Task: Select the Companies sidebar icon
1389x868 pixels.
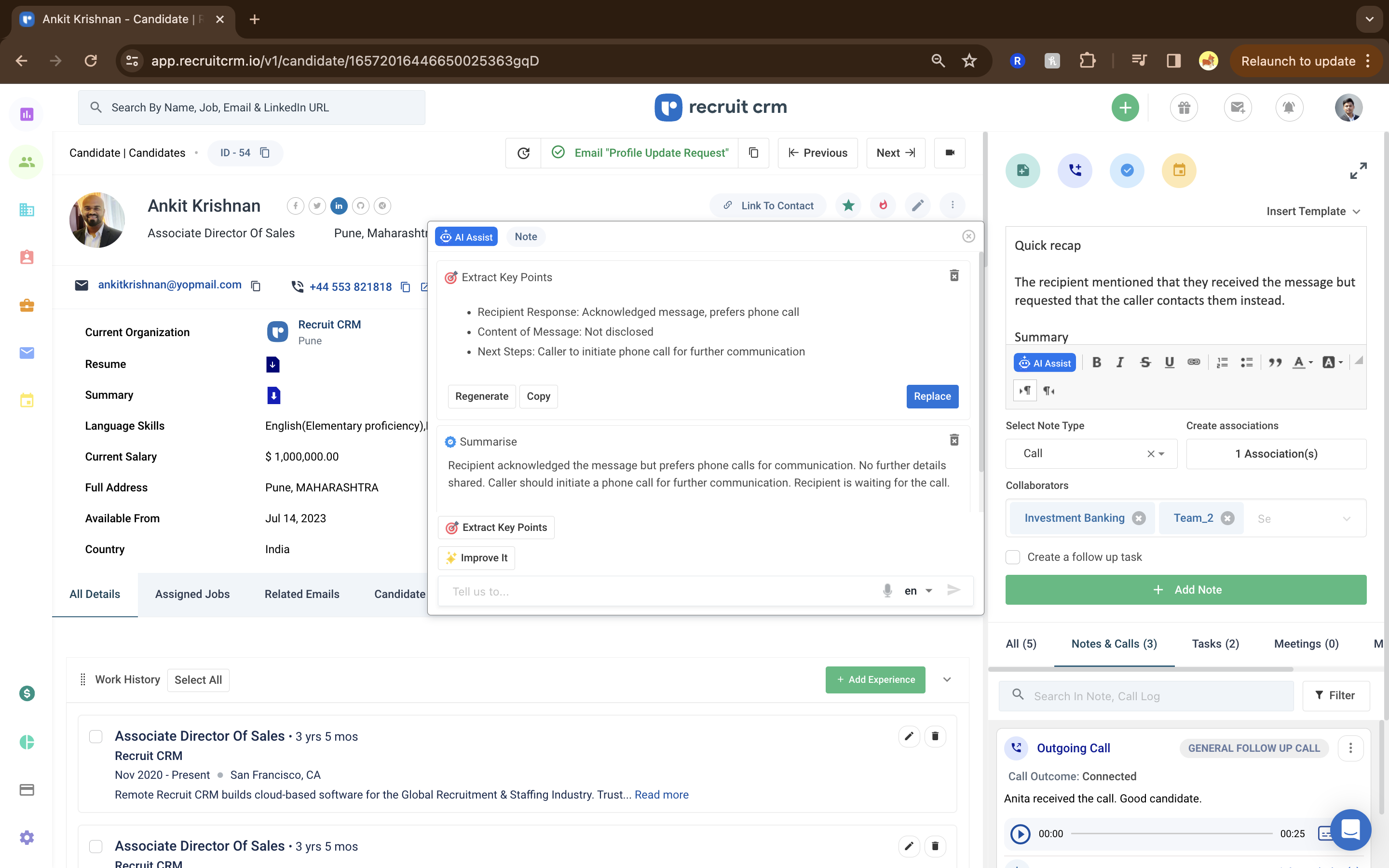Action: [27, 210]
